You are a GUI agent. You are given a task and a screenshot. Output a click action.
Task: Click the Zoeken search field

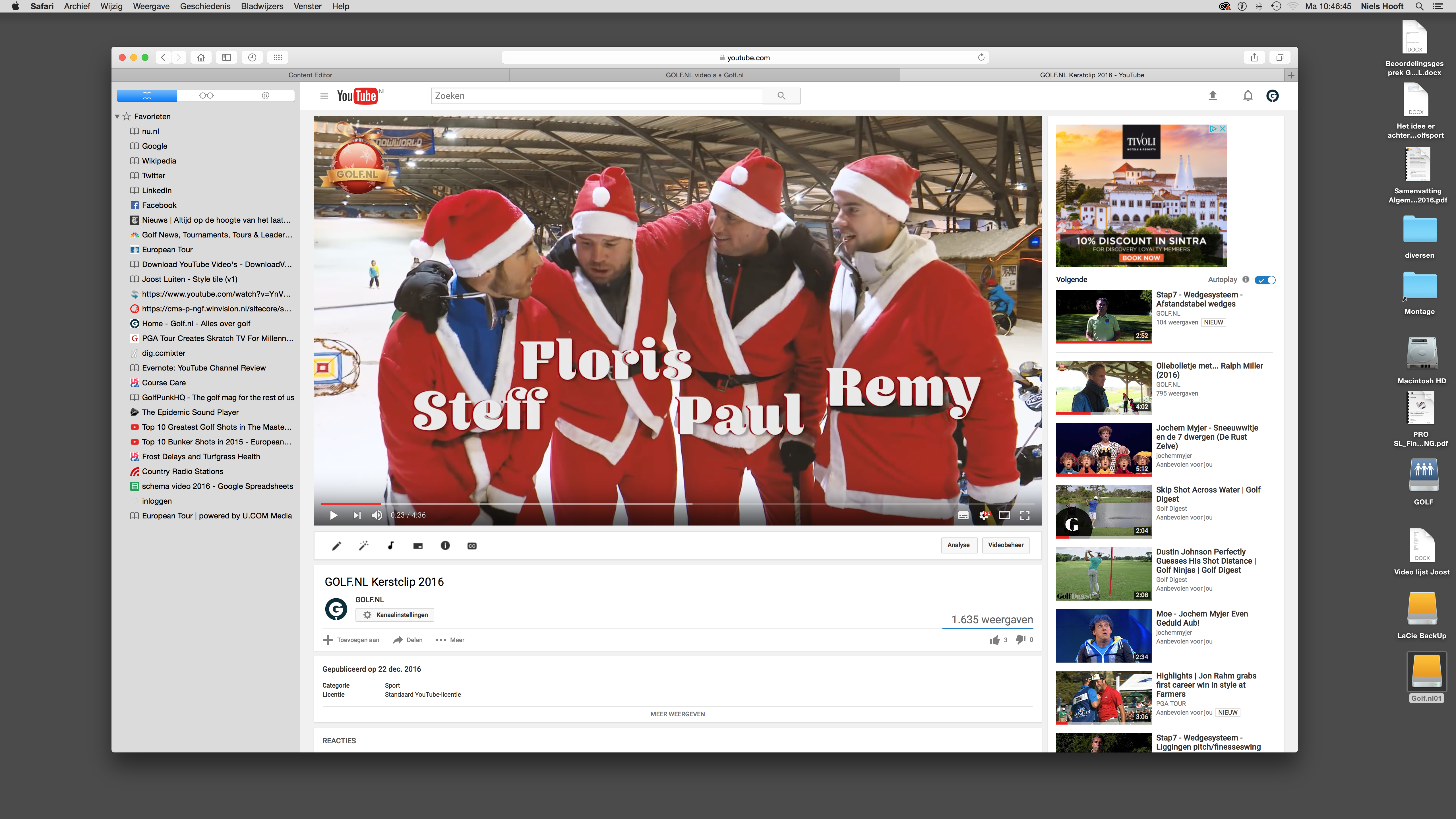click(x=596, y=96)
